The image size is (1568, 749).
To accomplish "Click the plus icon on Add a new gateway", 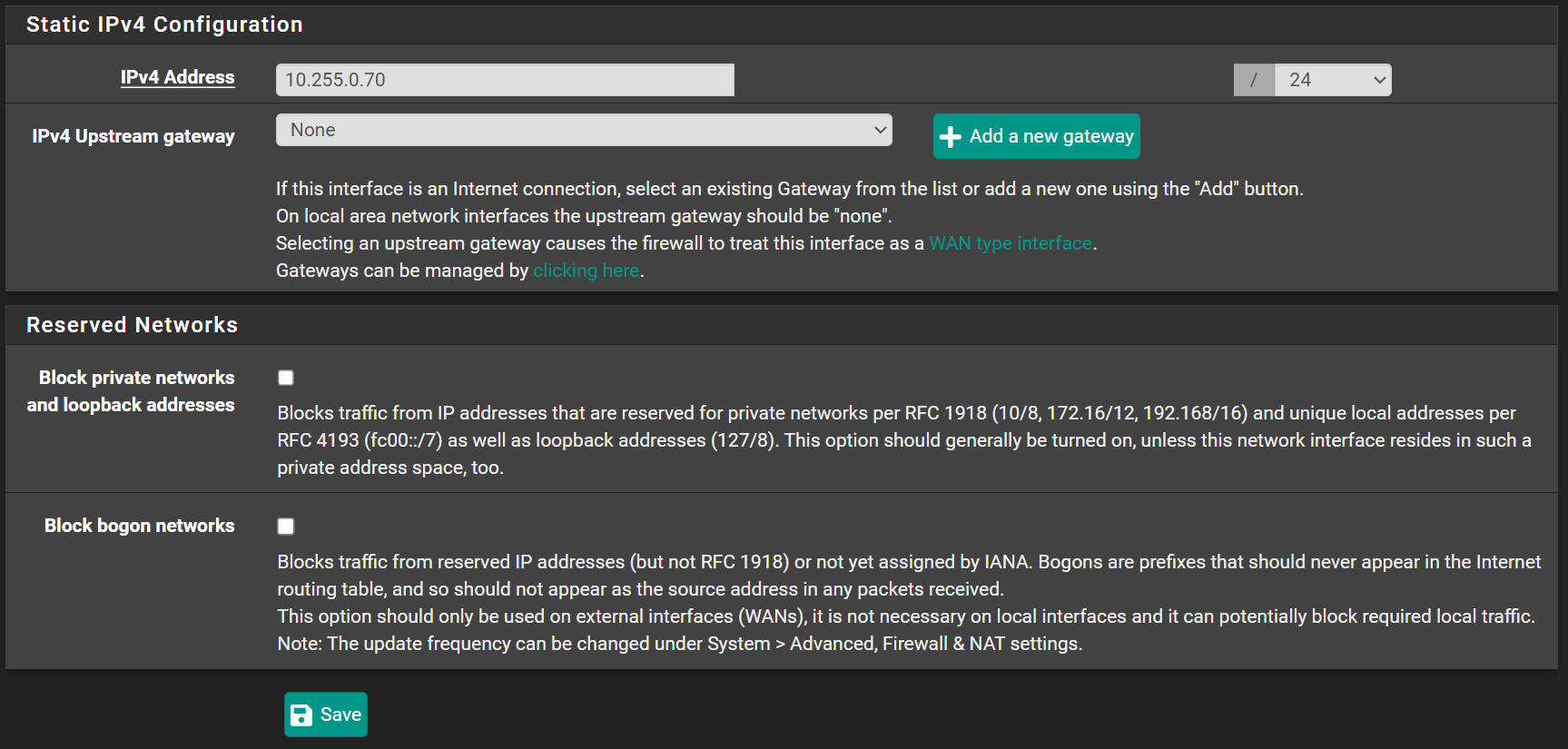I will [x=950, y=137].
